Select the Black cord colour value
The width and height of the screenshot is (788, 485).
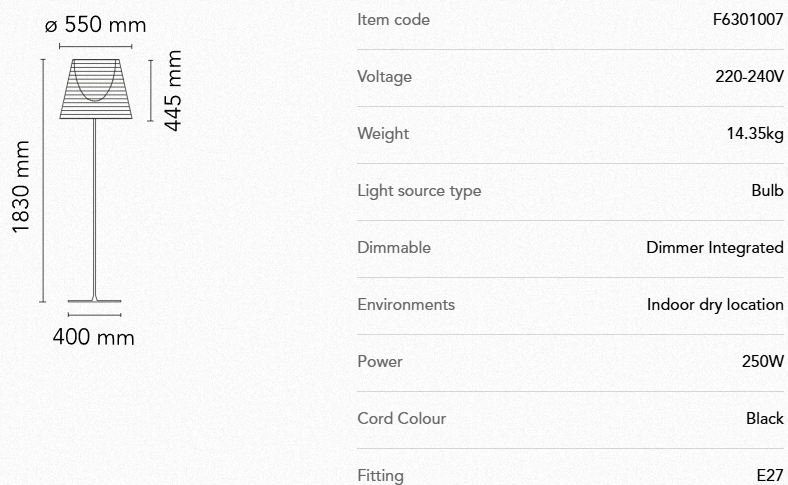point(764,419)
